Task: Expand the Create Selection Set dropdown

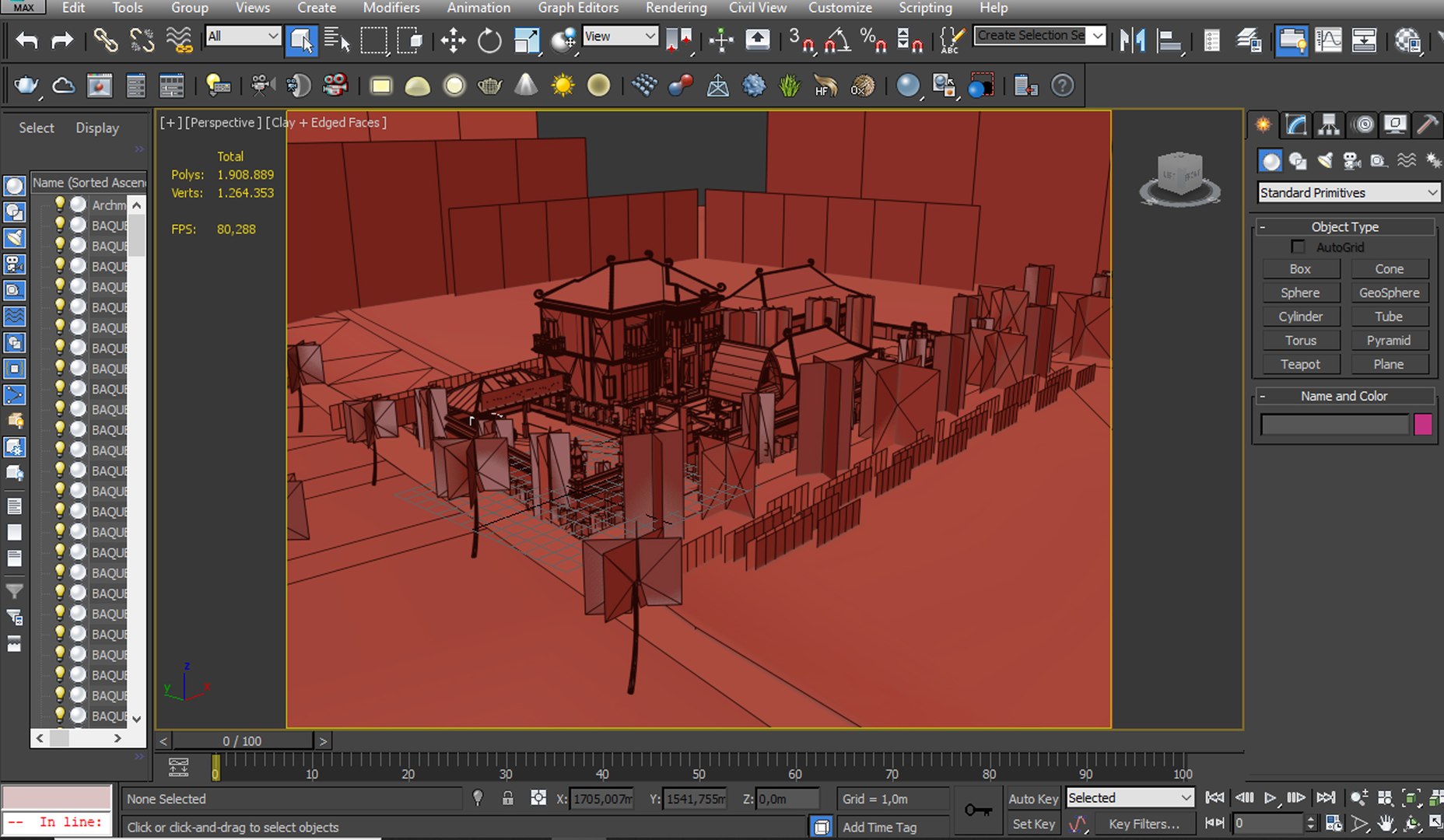Action: [1097, 36]
